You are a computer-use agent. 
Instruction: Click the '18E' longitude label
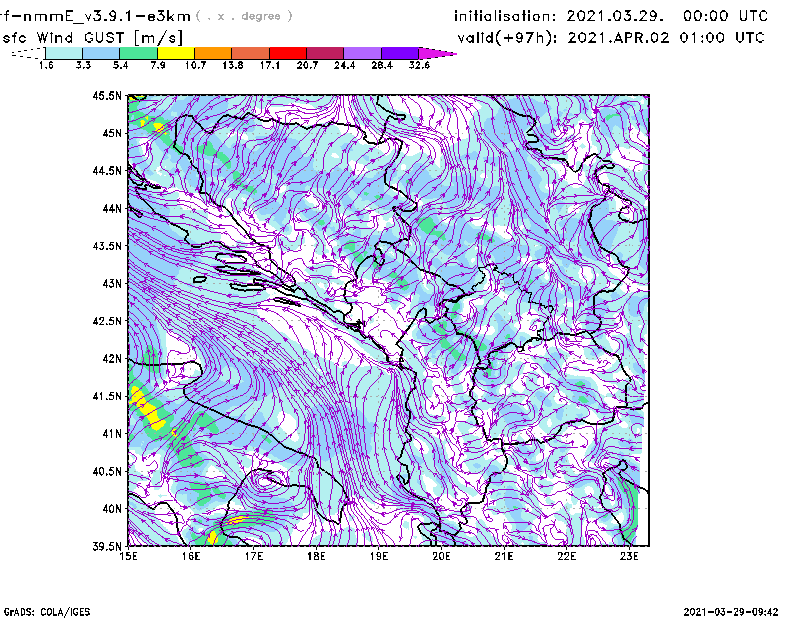[x=316, y=556]
